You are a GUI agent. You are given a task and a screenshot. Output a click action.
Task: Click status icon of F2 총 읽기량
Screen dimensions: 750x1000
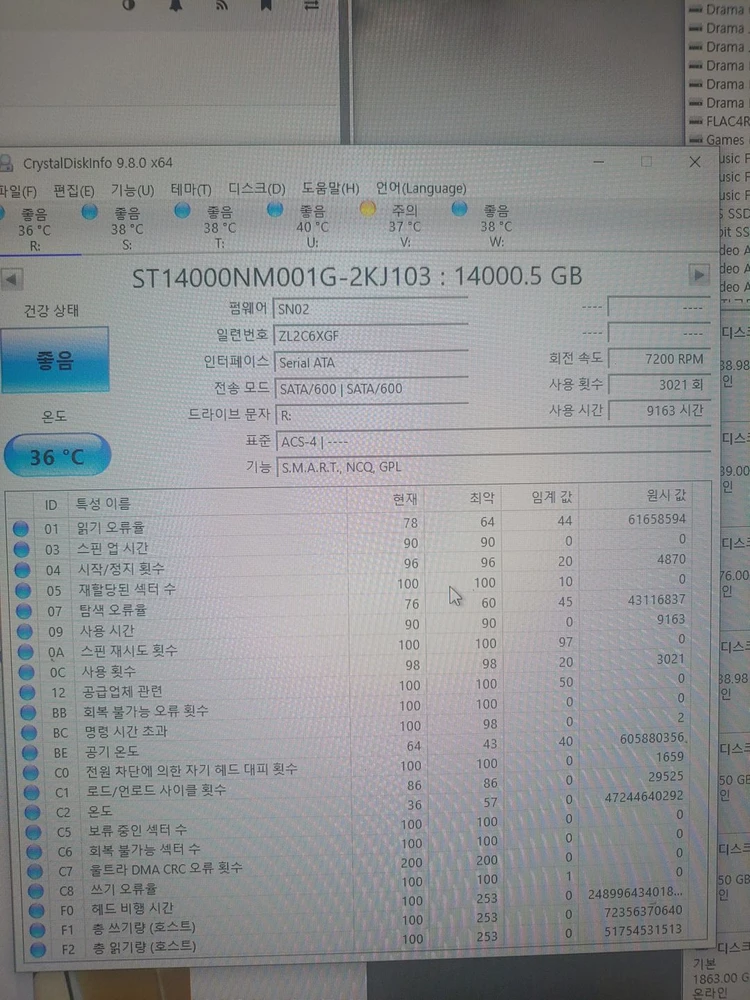(x=38, y=950)
